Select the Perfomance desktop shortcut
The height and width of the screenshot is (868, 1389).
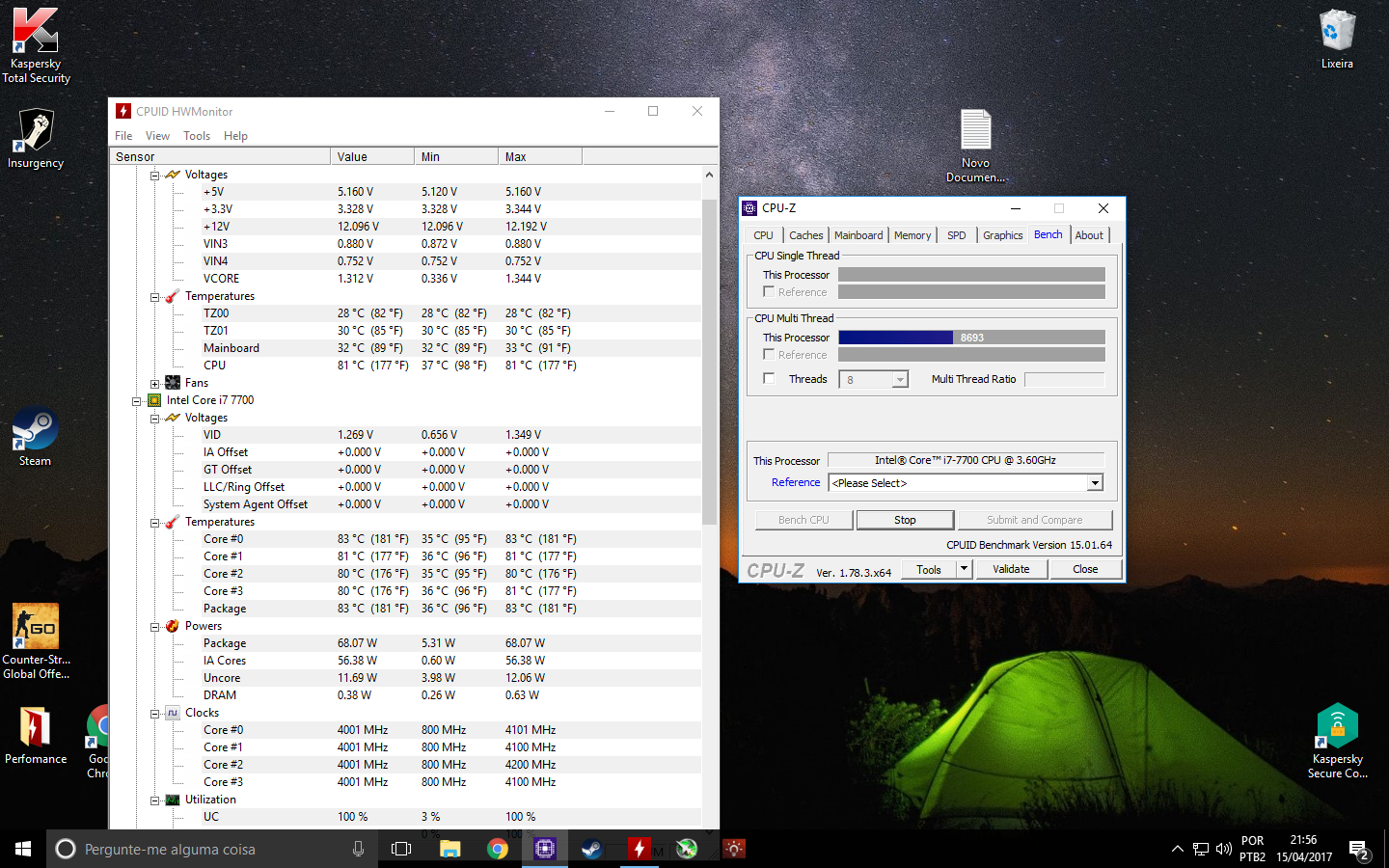pos(36,735)
